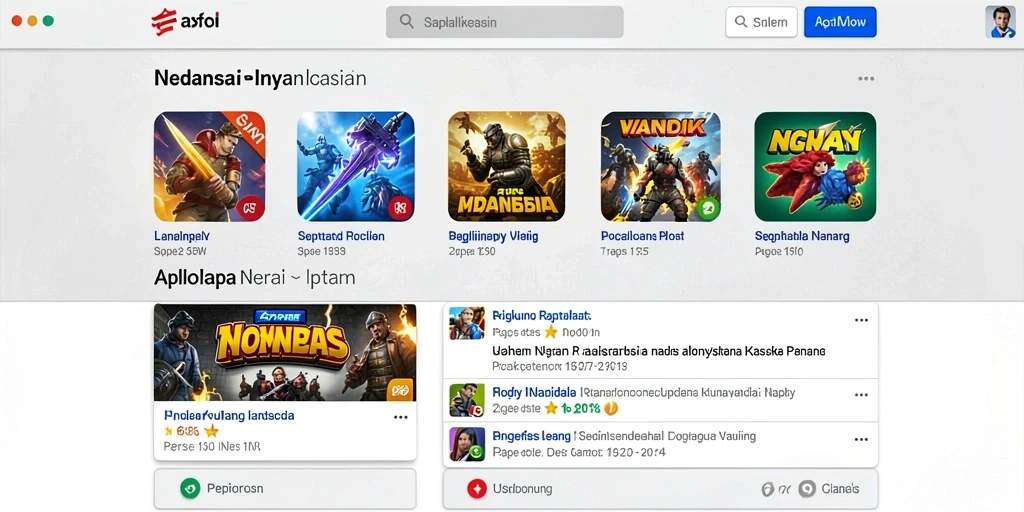Open the NONNBAS featured banner

tap(285, 353)
